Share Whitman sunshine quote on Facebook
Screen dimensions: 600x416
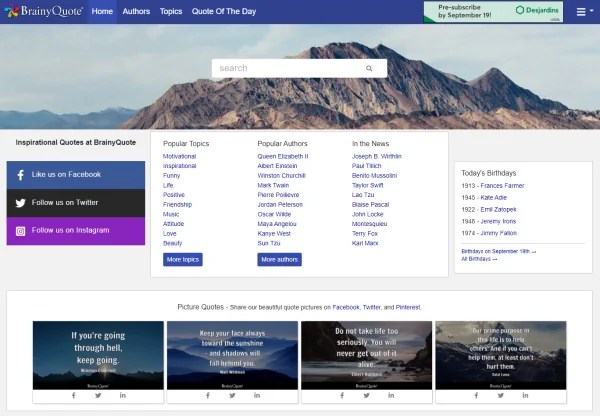tap(208, 395)
